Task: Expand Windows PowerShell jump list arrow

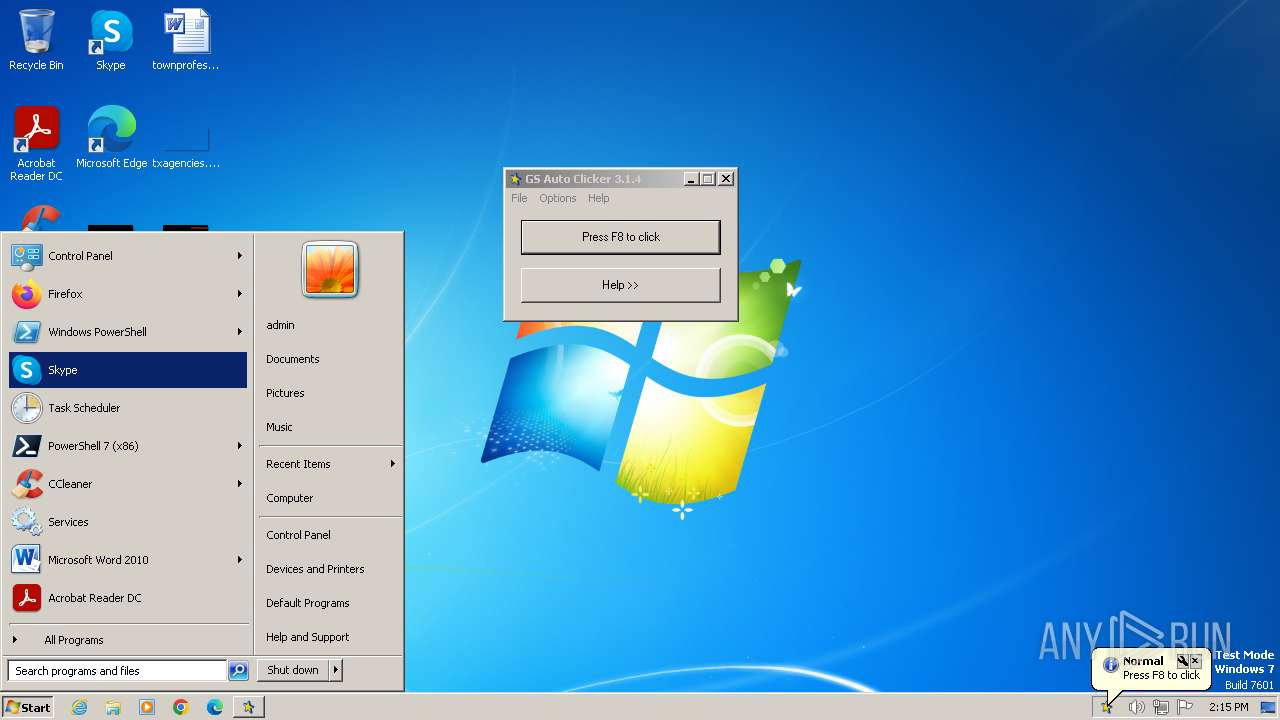Action: pyautogui.click(x=240, y=332)
